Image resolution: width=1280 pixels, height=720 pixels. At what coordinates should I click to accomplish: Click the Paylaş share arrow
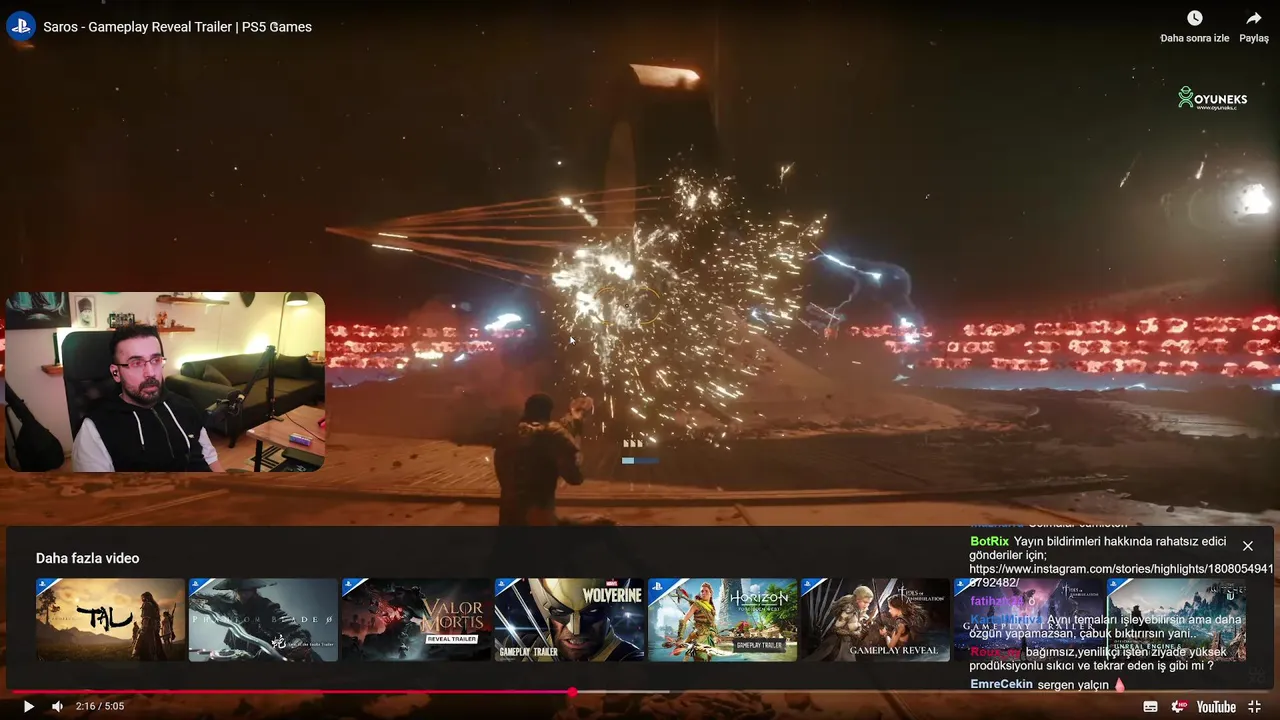pyautogui.click(x=1254, y=18)
